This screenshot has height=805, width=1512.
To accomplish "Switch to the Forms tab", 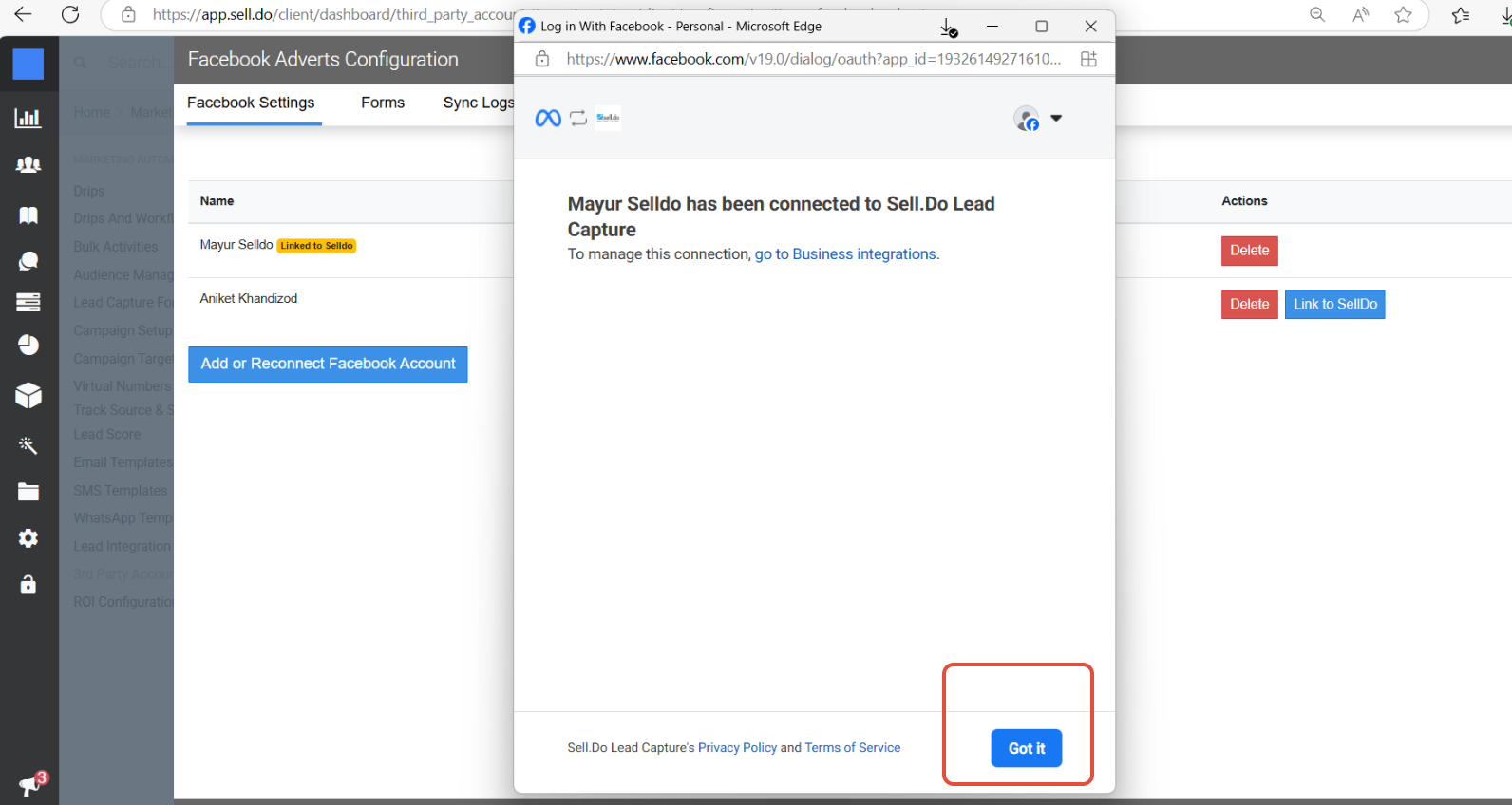I will tap(383, 103).
